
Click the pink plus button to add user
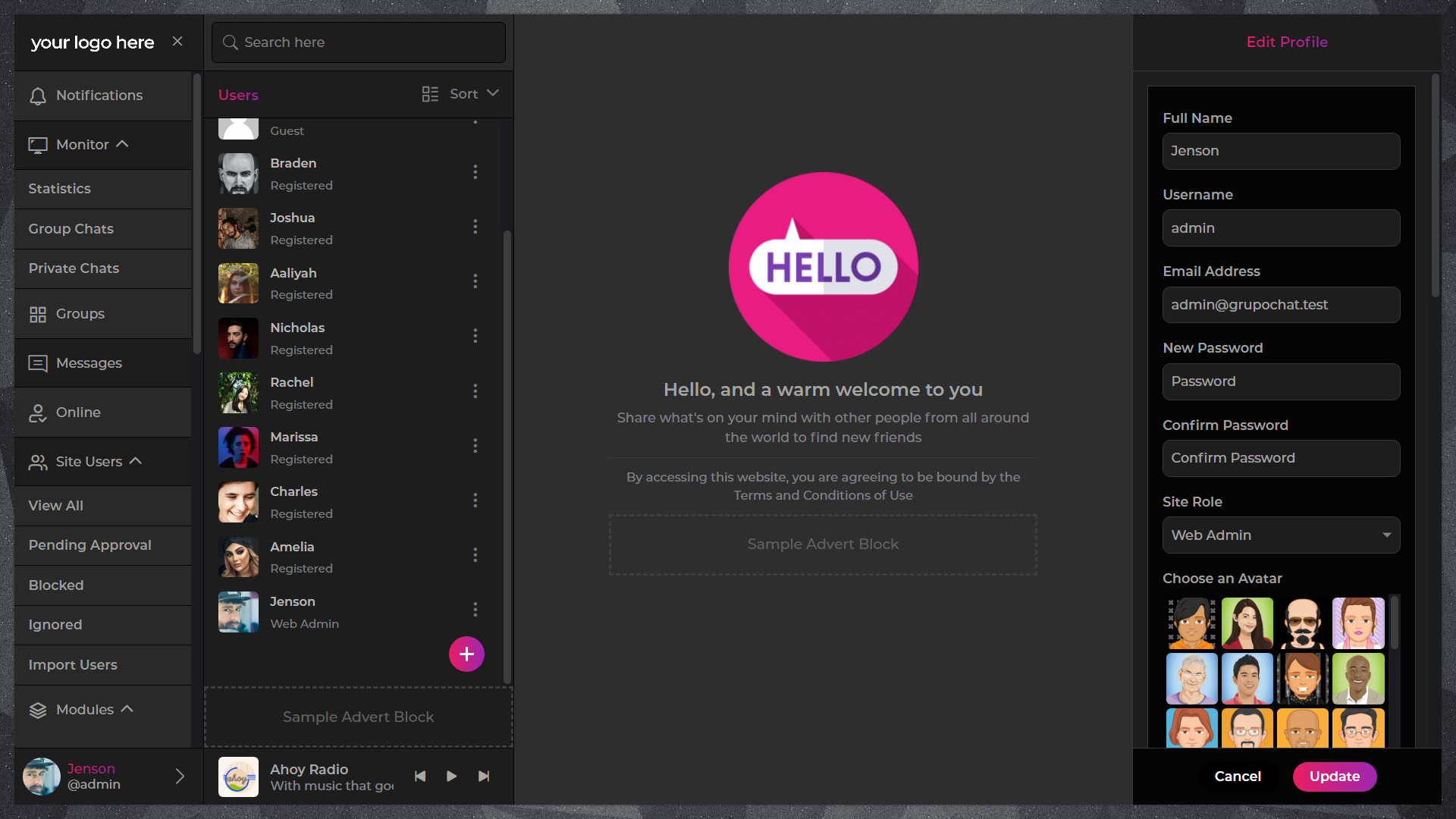pyautogui.click(x=466, y=654)
